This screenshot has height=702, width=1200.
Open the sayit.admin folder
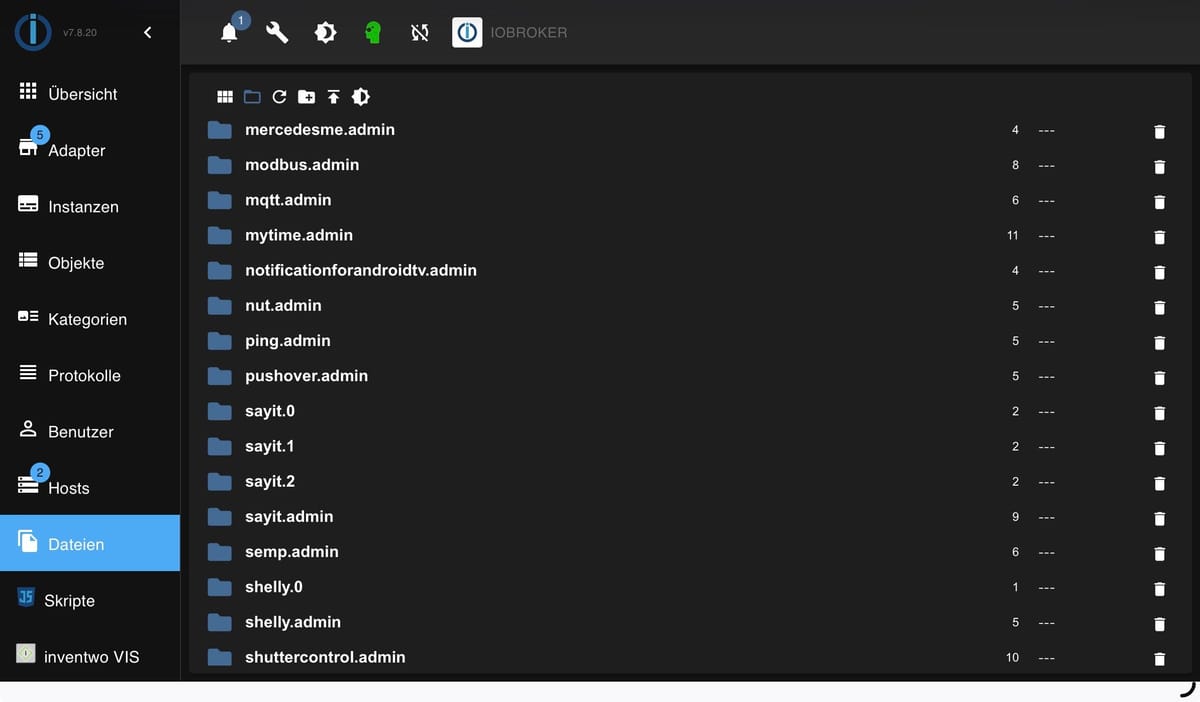tap(289, 516)
